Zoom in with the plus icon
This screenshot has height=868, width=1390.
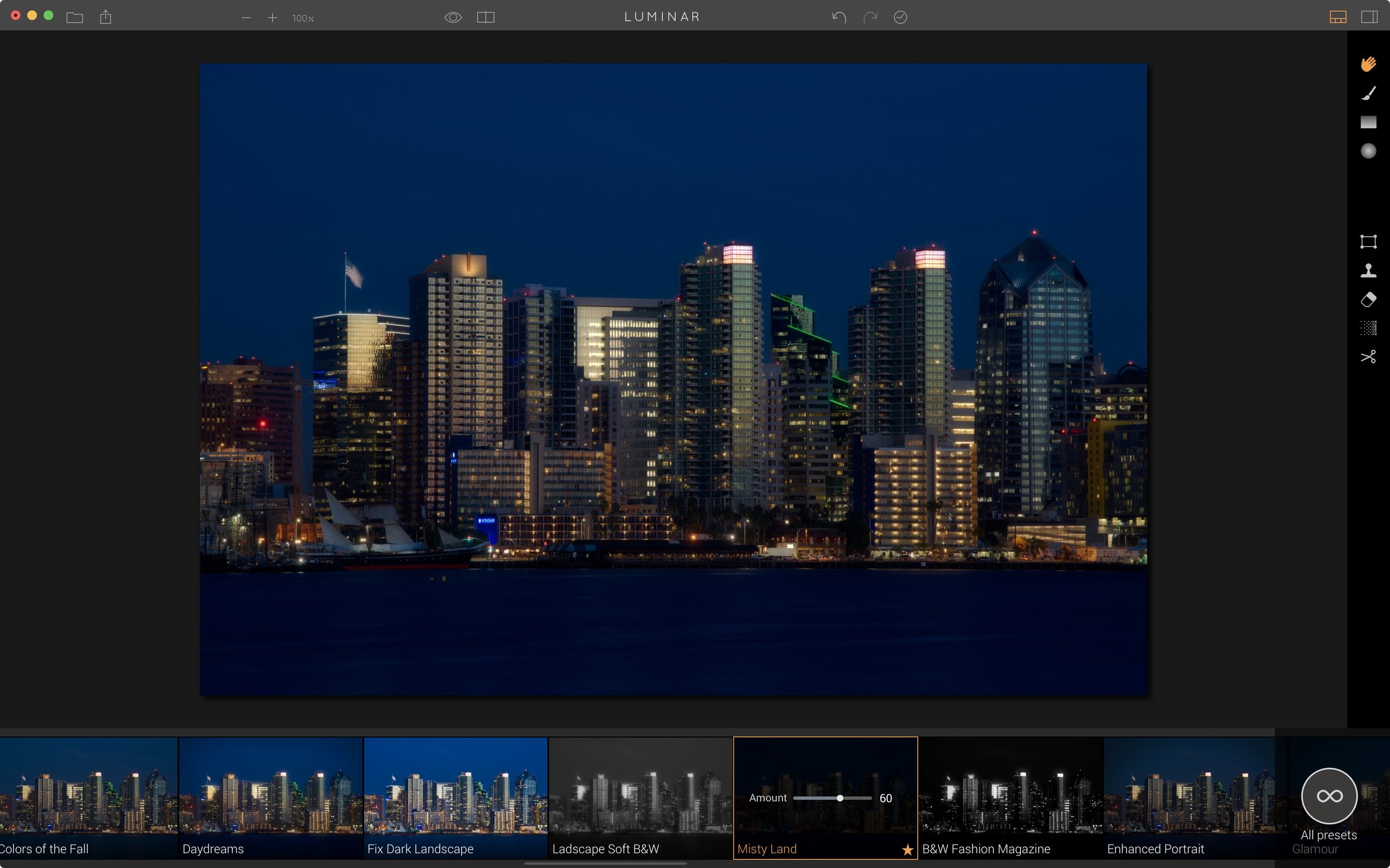tap(272, 18)
